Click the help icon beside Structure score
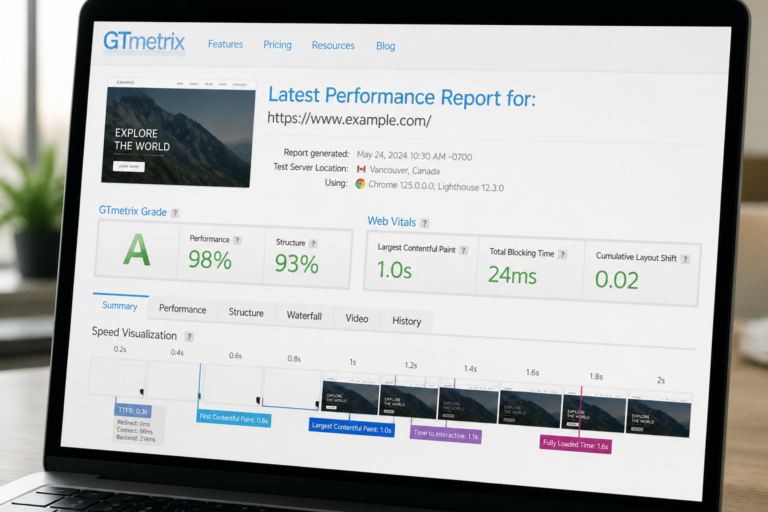The image size is (768, 512). (x=313, y=244)
